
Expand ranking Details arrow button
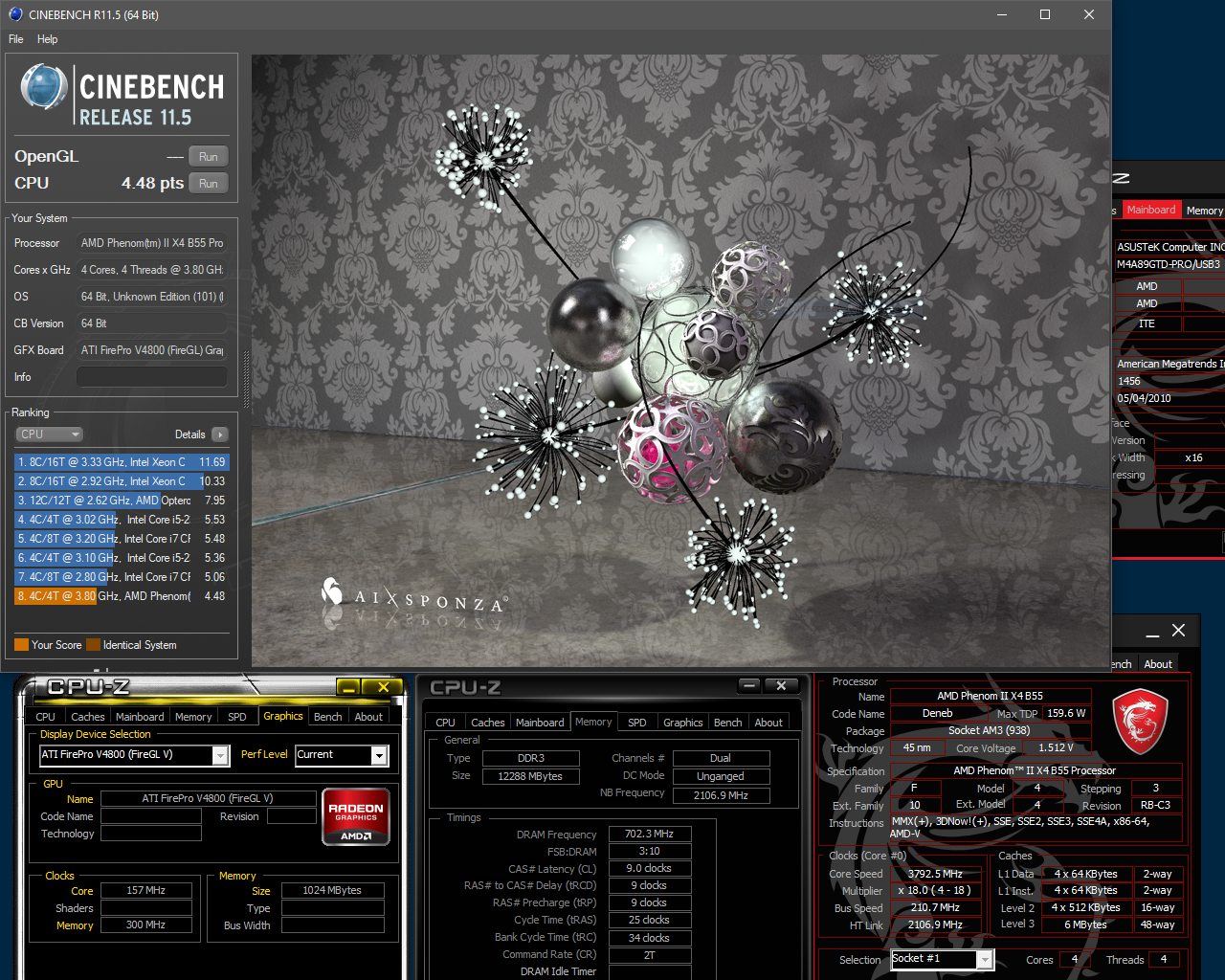click(220, 434)
